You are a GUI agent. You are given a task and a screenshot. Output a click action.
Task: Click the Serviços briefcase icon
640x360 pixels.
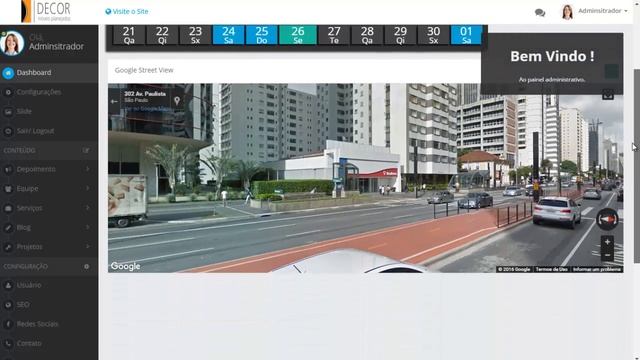(8, 208)
